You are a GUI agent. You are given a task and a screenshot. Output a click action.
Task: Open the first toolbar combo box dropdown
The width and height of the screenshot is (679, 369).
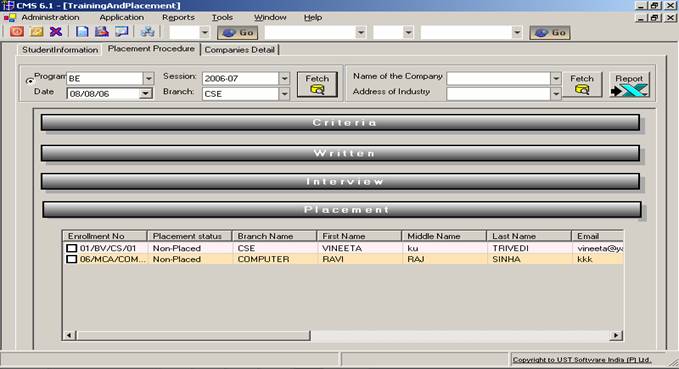tap(204, 32)
